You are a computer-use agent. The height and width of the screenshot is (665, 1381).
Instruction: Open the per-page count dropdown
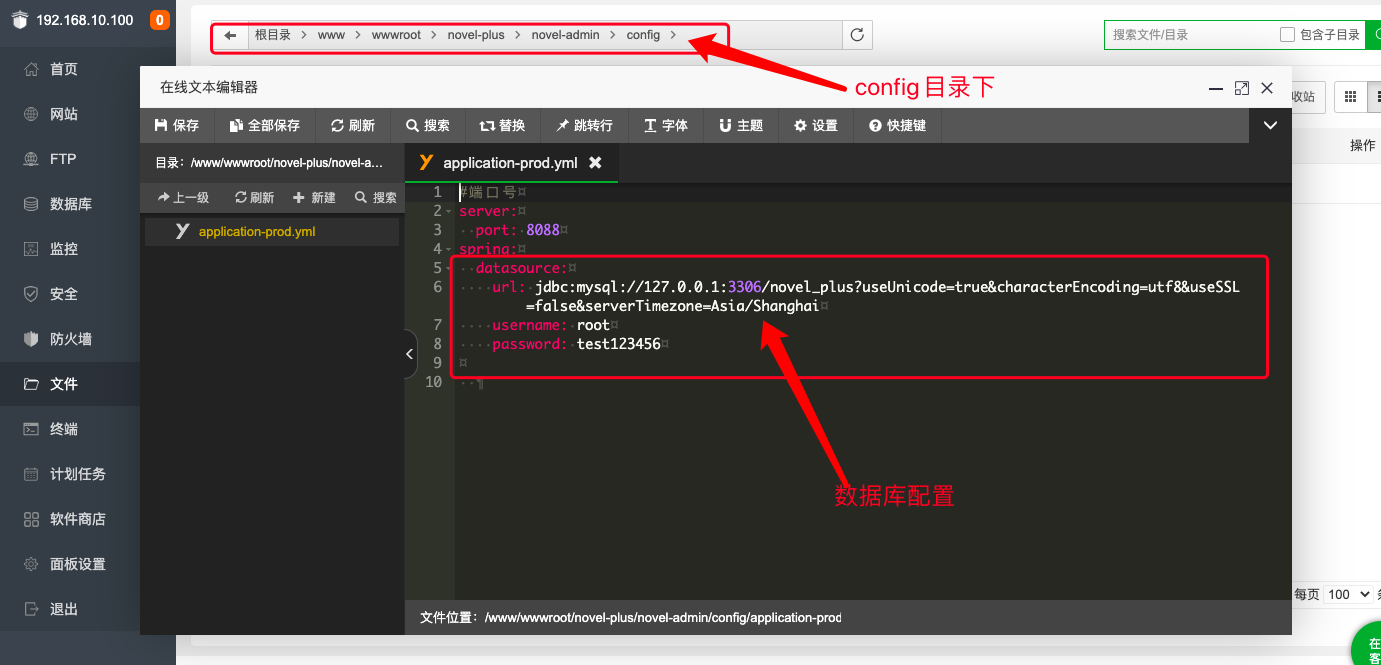tap(1350, 594)
